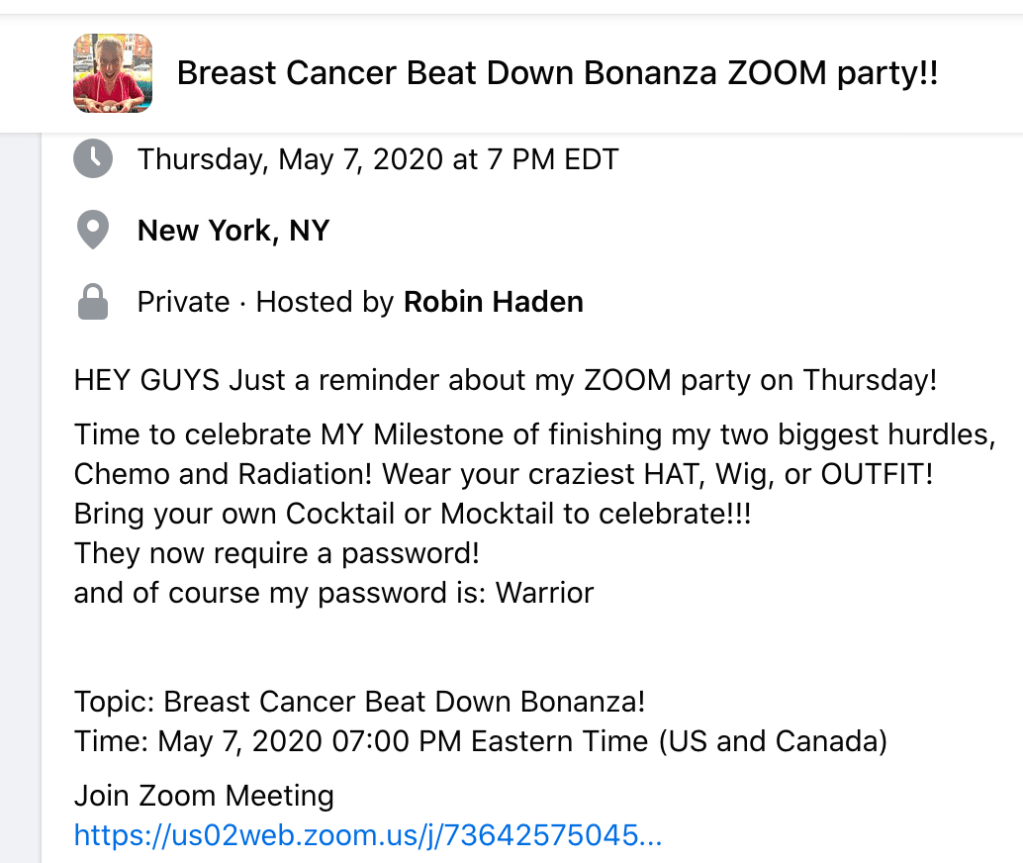The height and width of the screenshot is (863, 1023).
Task: Click the event thumbnail photo in header
Action: coord(113,73)
